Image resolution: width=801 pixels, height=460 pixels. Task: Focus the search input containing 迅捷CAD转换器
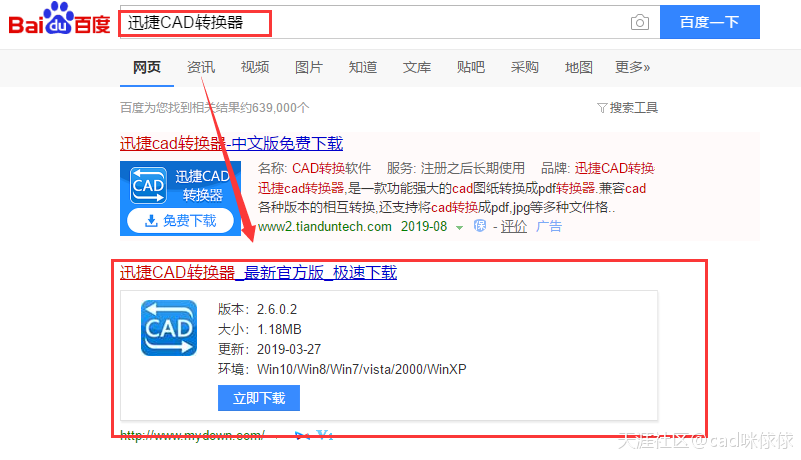[x=389, y=22]
